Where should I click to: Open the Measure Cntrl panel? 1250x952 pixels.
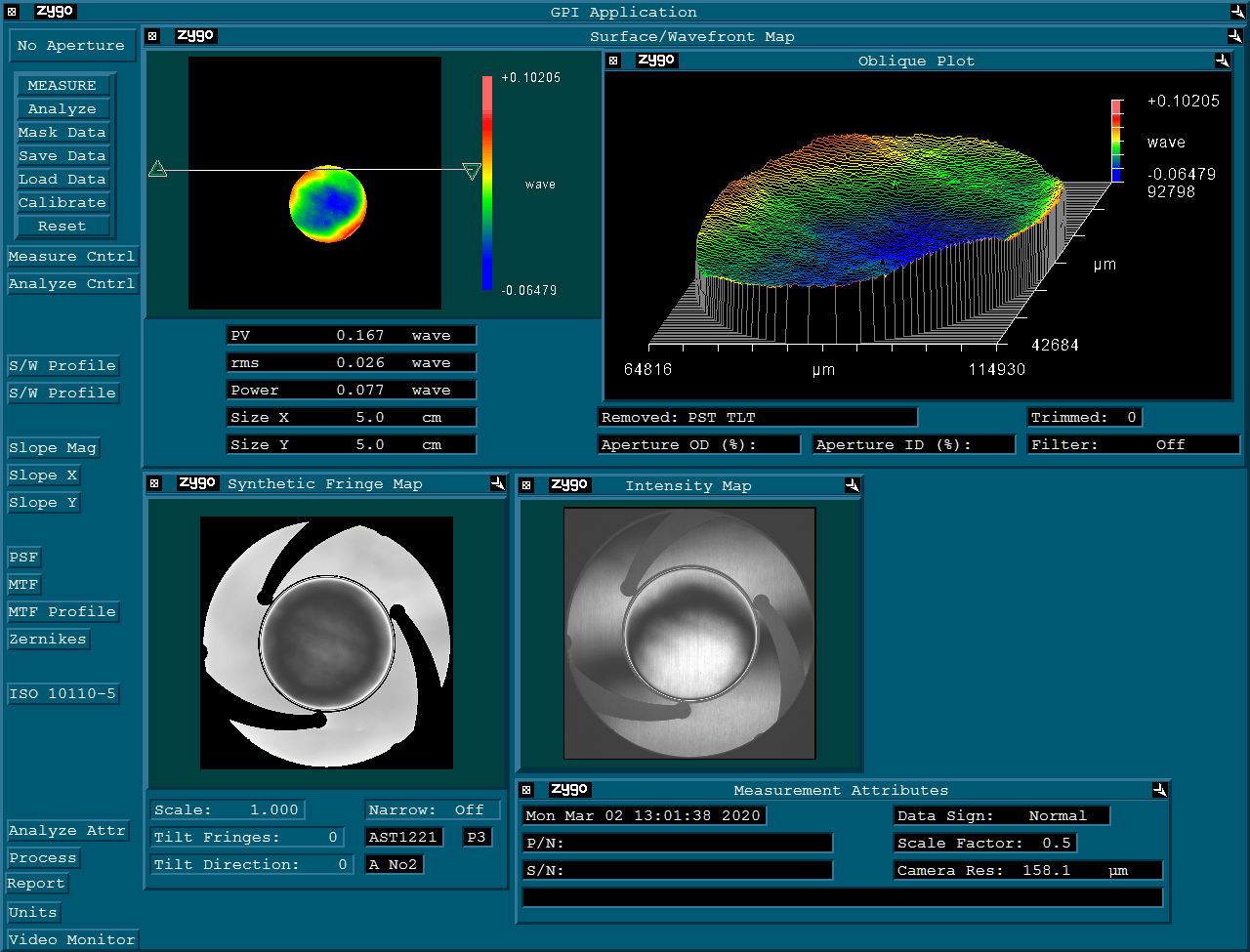coord(71,257)
